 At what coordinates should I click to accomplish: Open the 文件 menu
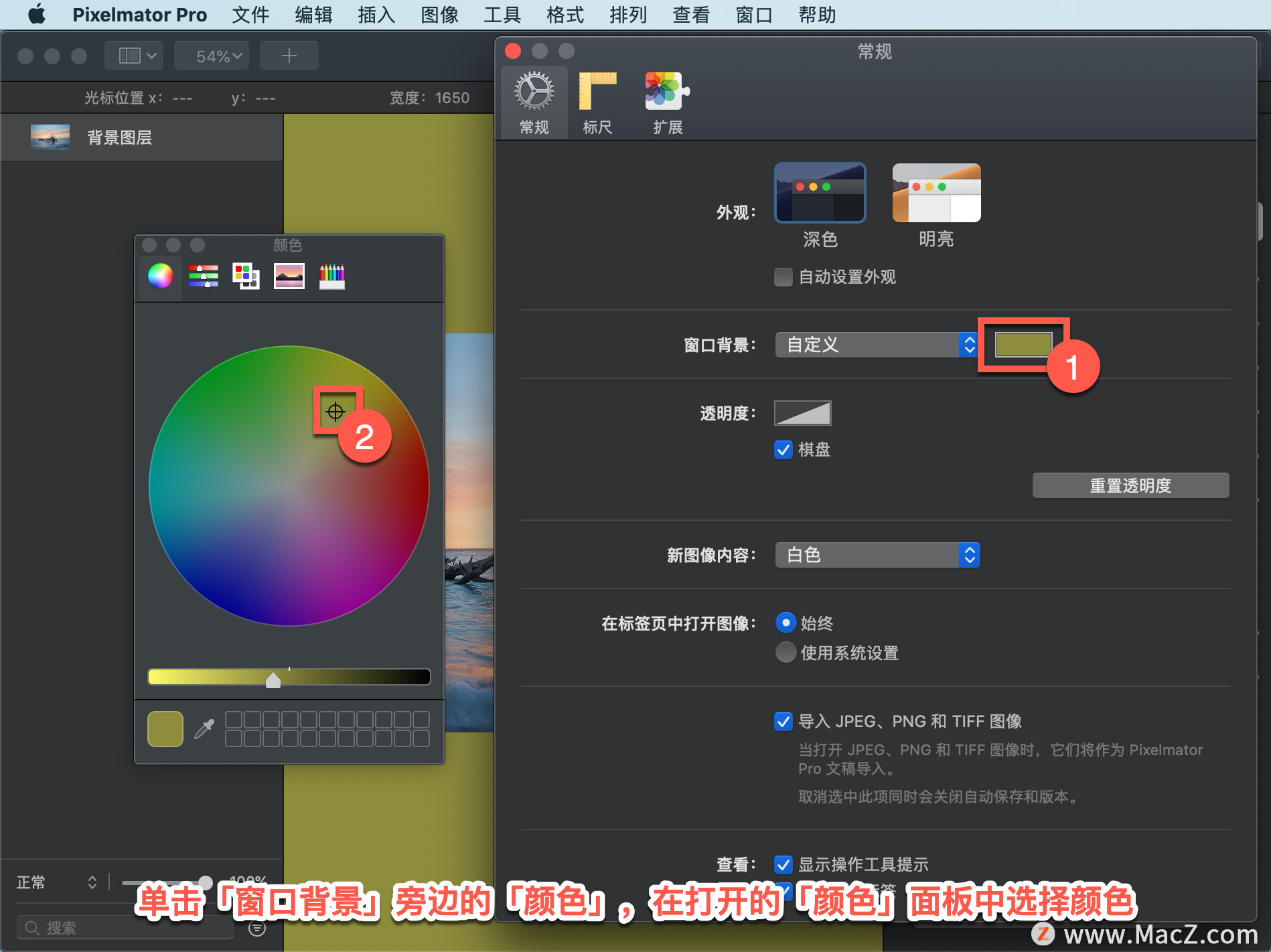coord(250,14)
